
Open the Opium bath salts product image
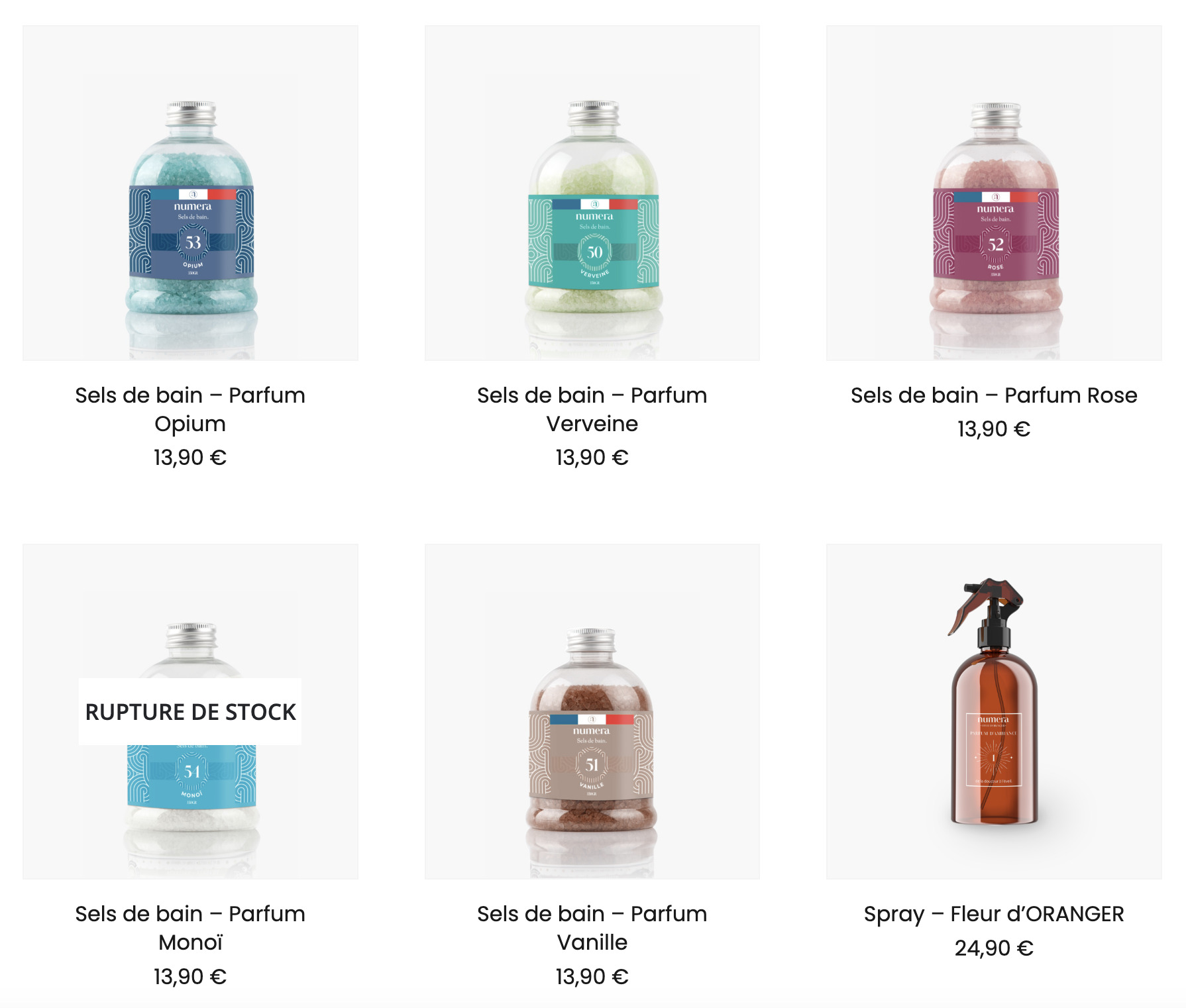point(190,193)
